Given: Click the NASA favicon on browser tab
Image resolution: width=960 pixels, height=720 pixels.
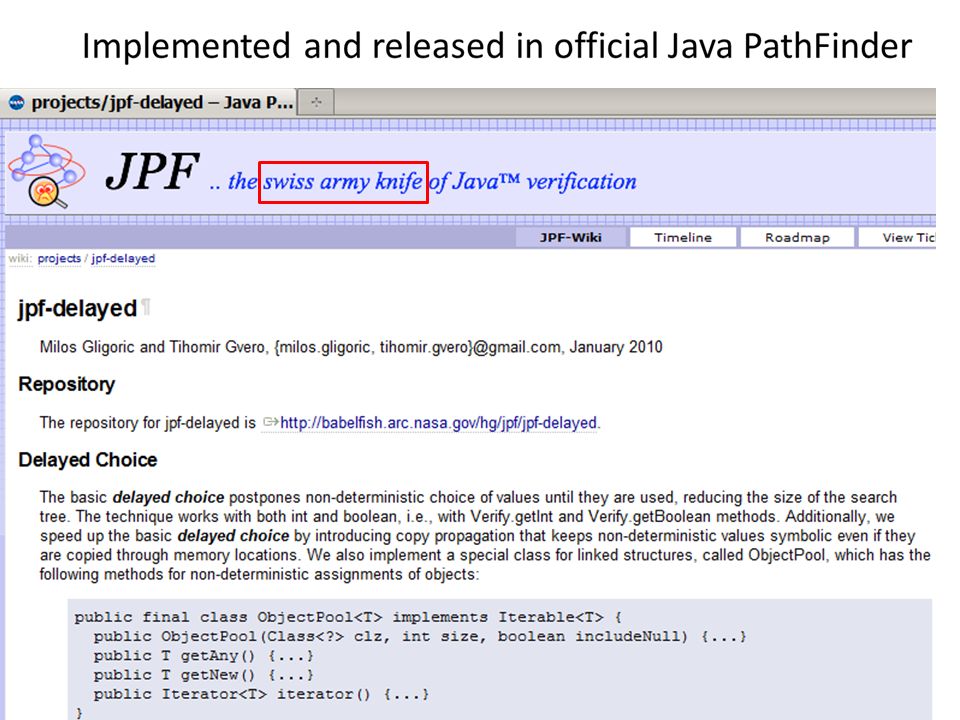Looking at the screenshot, I should (x=17, y=102).
